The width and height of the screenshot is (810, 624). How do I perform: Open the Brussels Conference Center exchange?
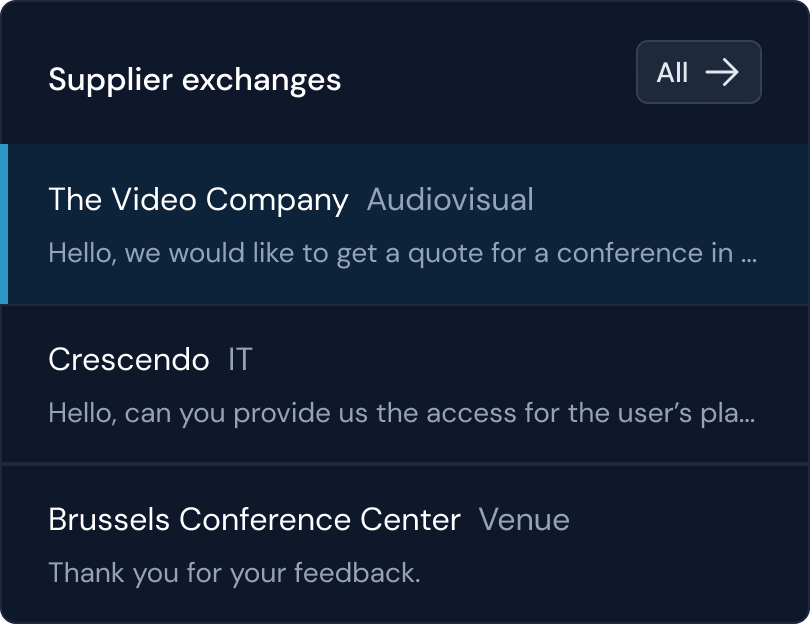pos(254,519)
